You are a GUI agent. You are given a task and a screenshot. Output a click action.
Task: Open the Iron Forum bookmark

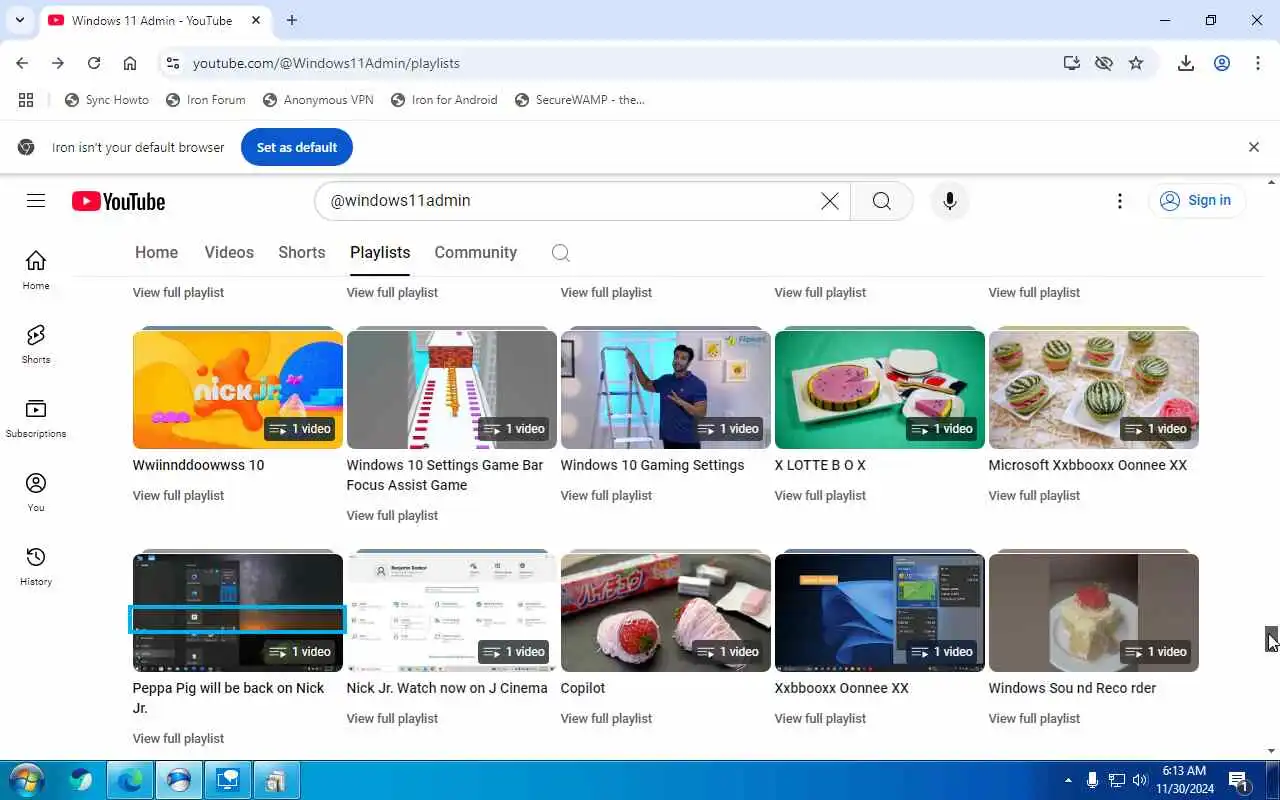pos(205,100)
